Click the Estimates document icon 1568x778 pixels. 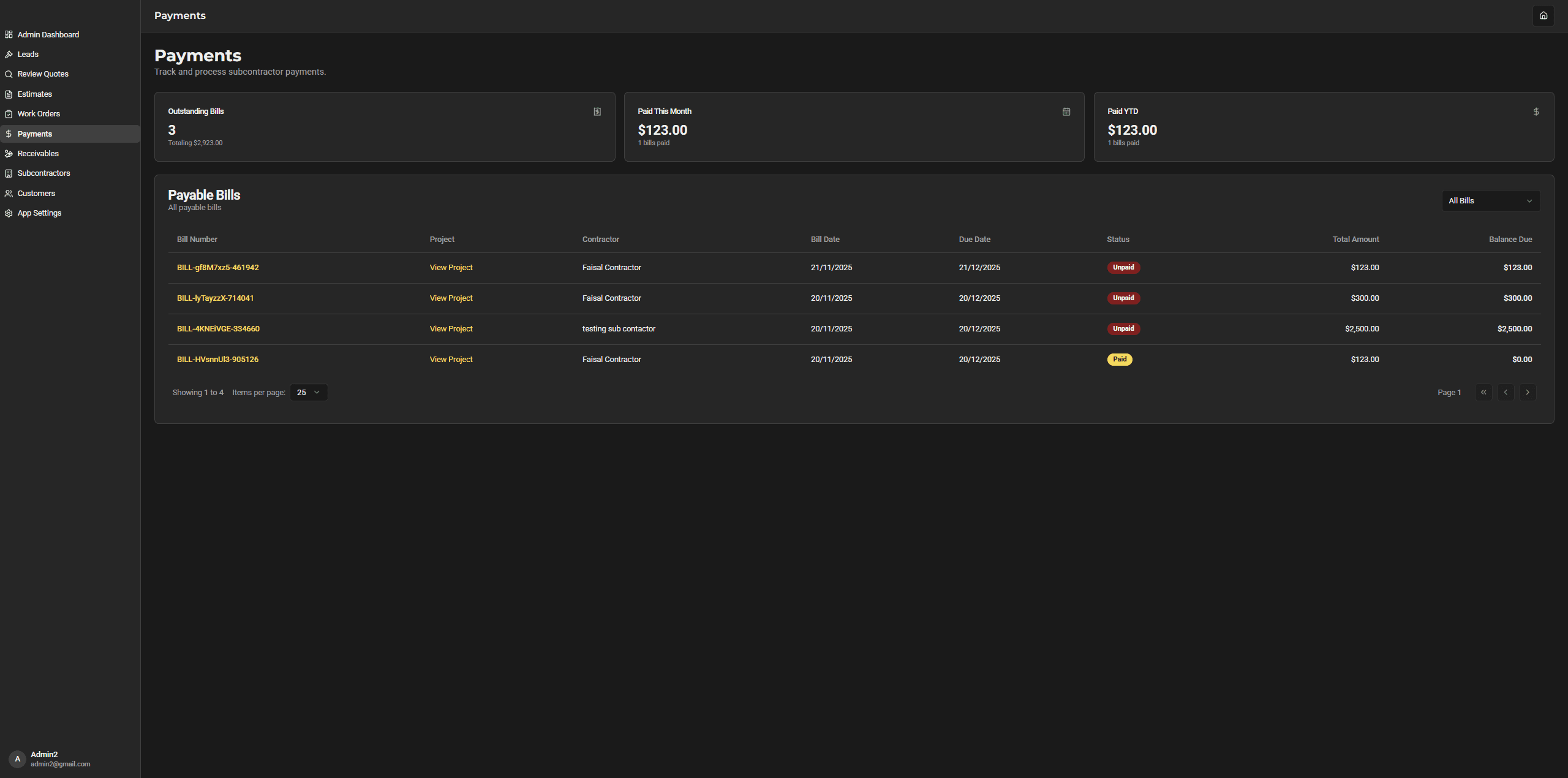(9, 94)
